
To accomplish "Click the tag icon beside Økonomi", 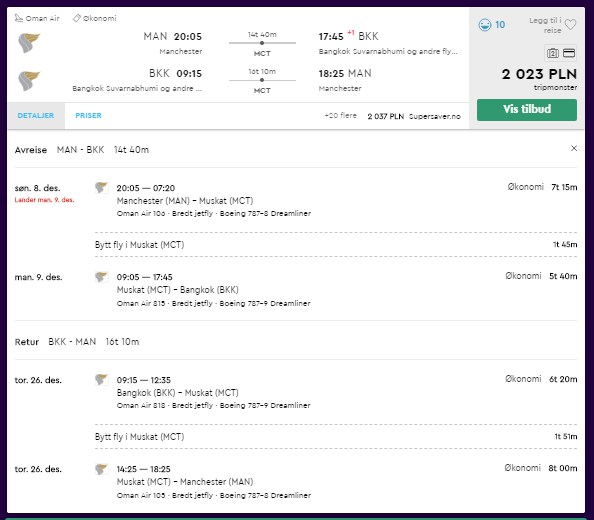I will (77, 18).
